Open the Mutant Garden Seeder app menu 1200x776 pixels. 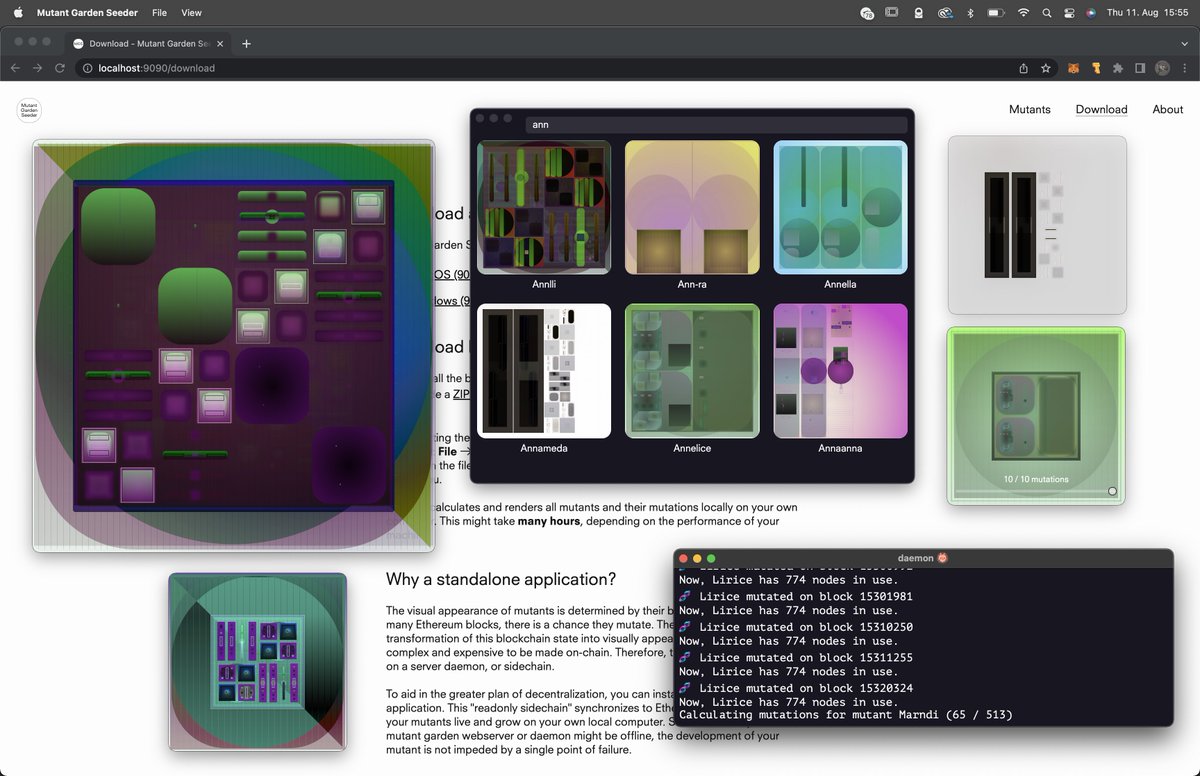click(x=87, y=13)
